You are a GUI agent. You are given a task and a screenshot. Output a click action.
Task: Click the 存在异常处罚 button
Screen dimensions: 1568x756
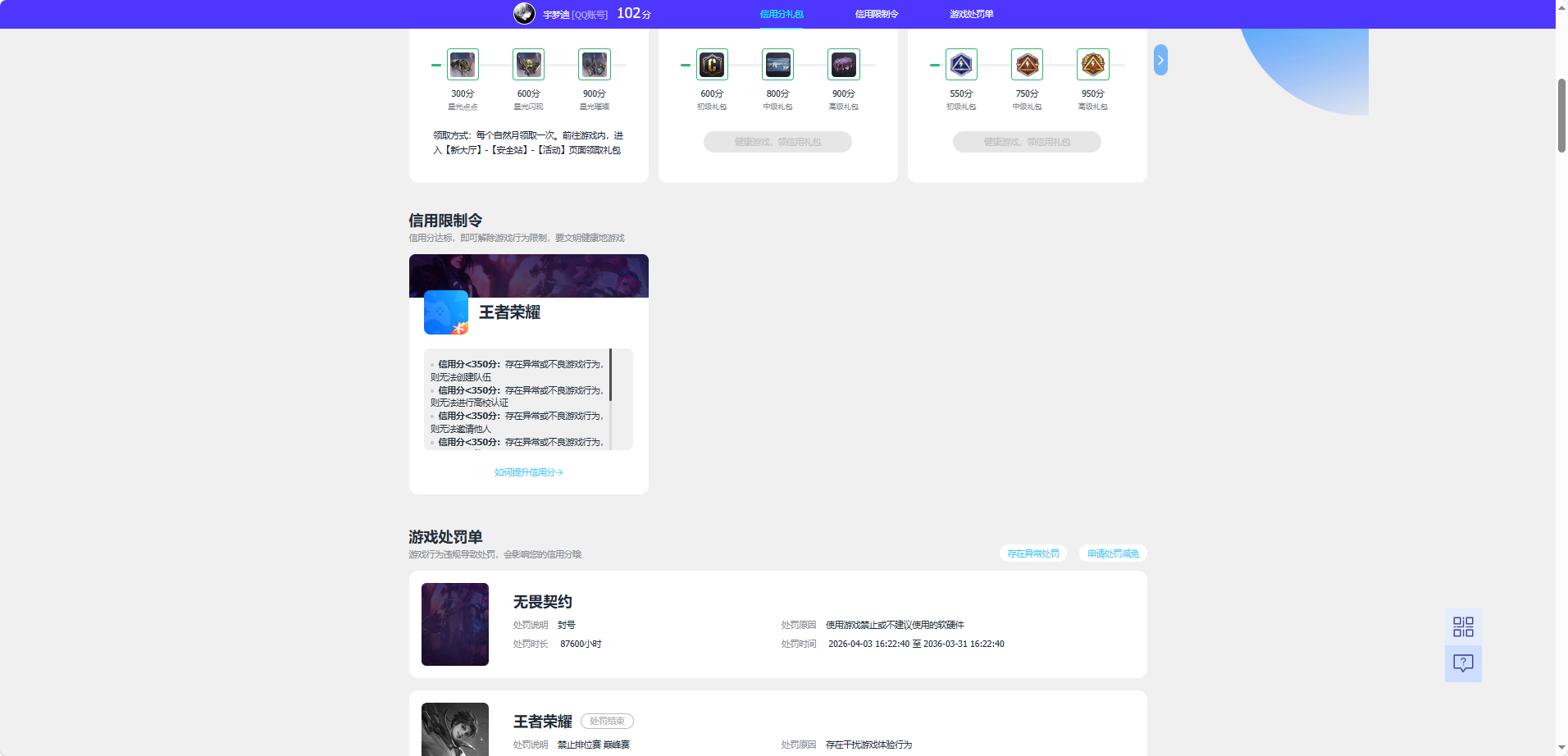1032,553
